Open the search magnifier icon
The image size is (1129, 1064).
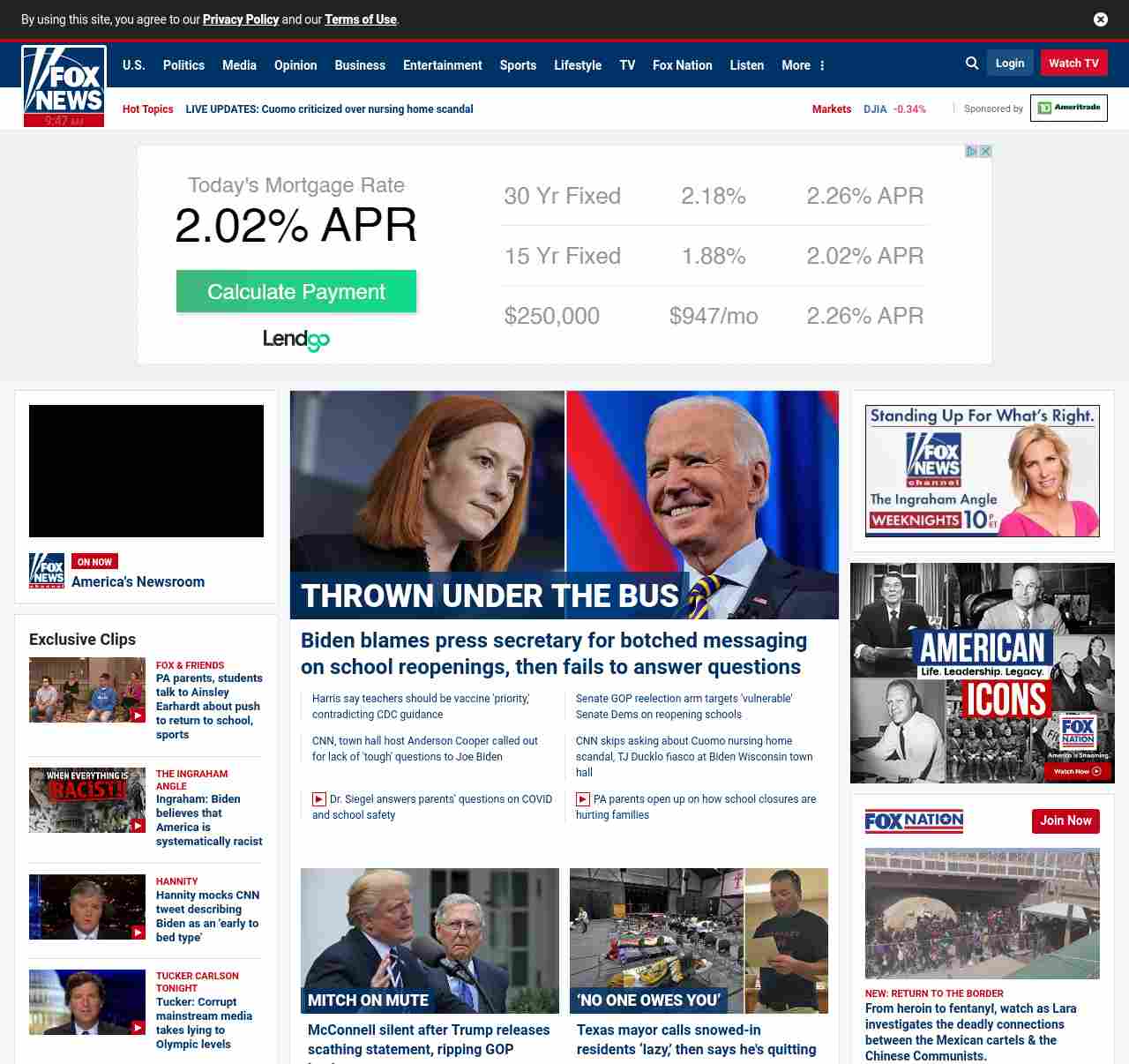pos(972,64)
